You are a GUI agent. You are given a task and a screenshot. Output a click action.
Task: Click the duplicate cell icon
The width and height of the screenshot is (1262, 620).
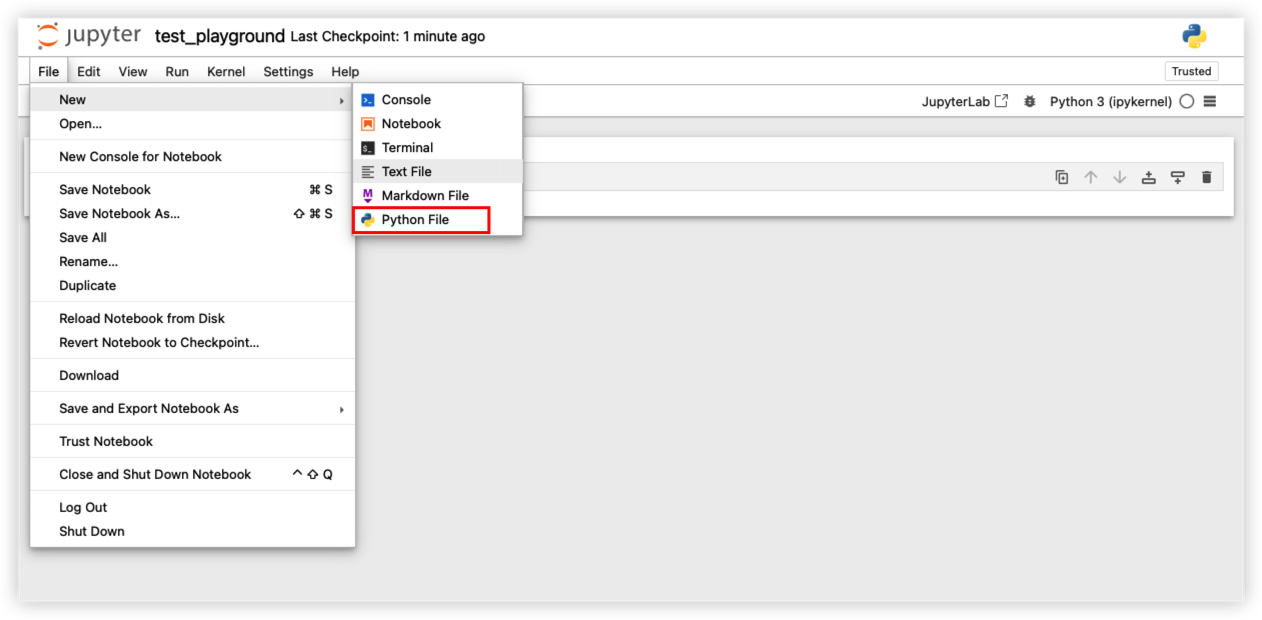click(1062, 177)
